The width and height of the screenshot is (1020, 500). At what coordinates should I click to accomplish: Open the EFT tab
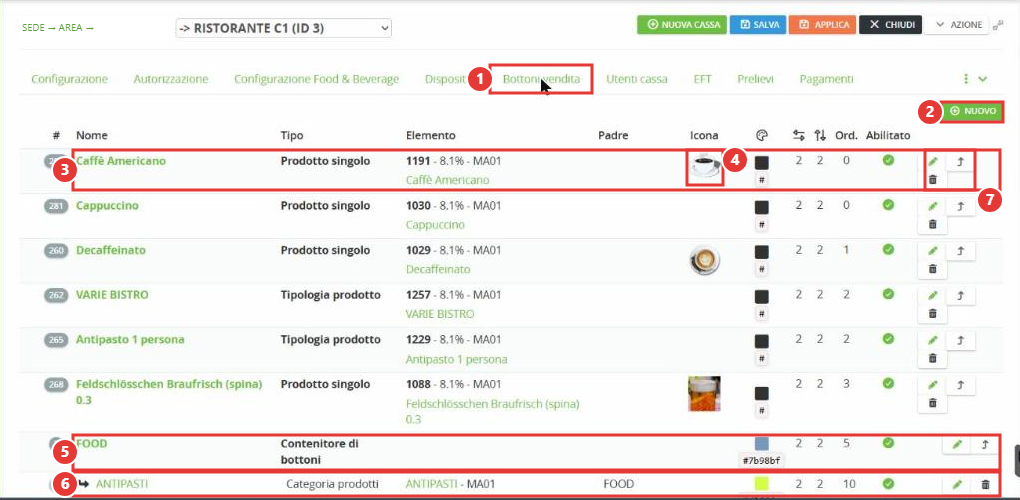703,79
